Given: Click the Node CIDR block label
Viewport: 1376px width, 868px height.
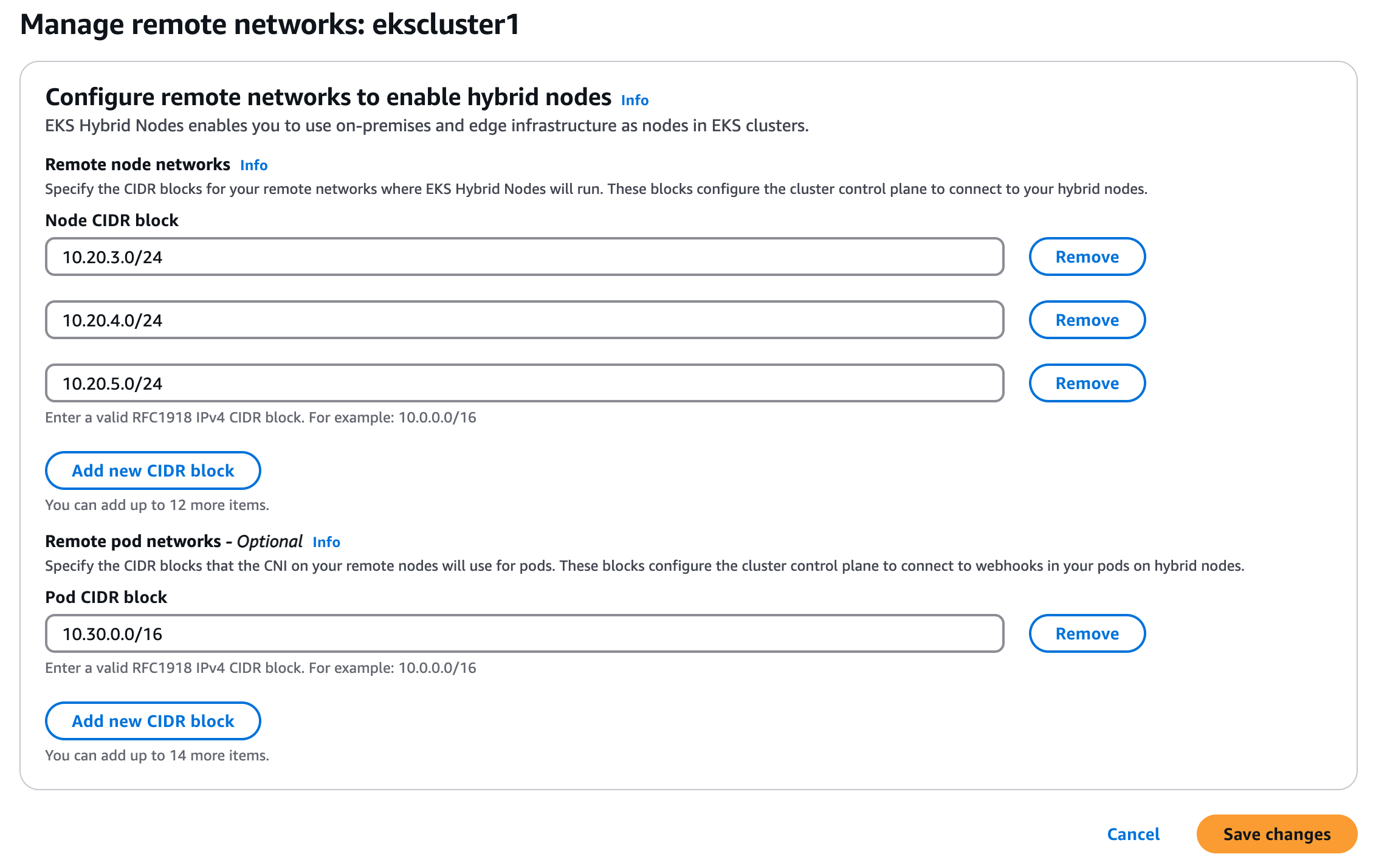Looking at the screenshot, I should click(112, 221).
